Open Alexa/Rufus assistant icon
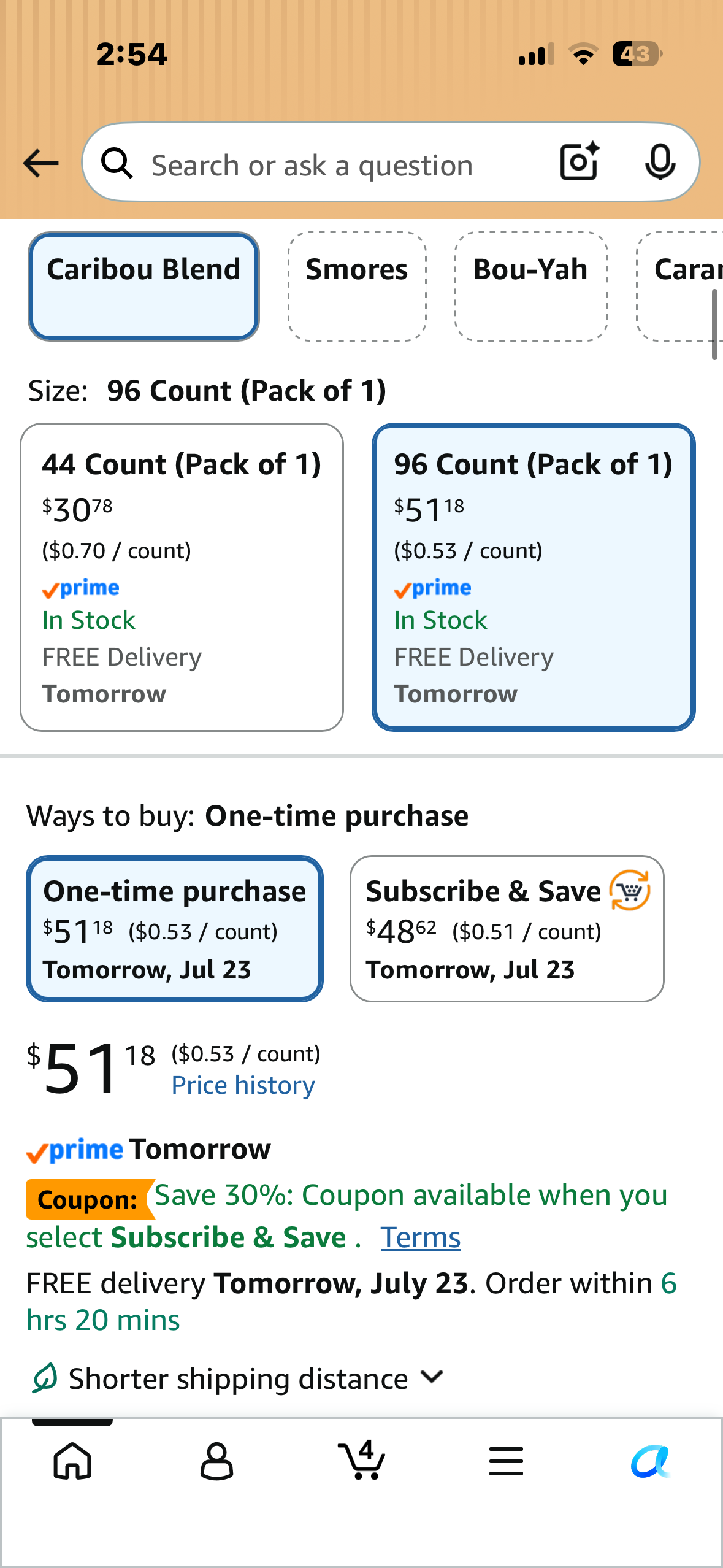Screen dimensions: 723x1568 tap(650, 1461)
